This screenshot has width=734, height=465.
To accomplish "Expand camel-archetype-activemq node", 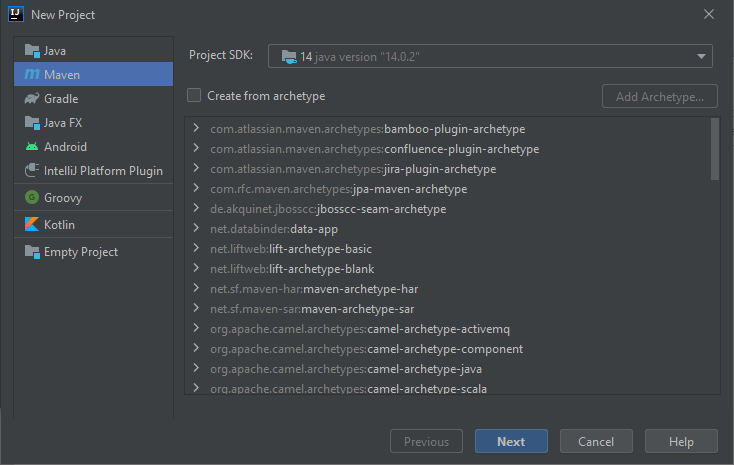I will [196, 328].
